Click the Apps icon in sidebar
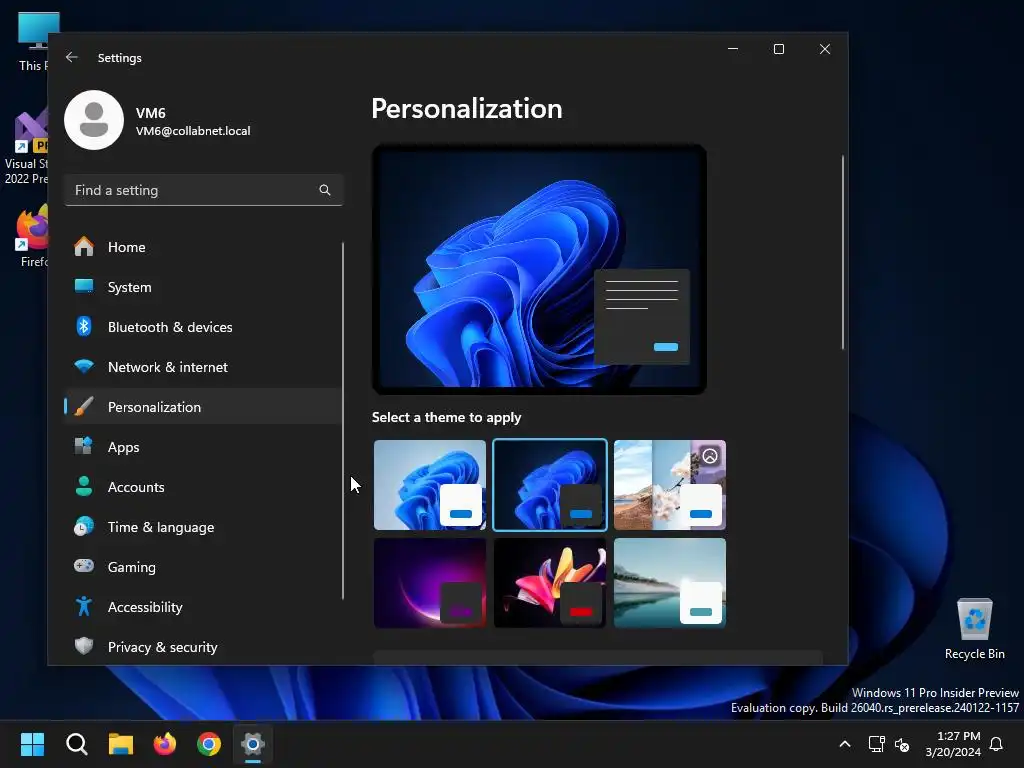 84,447
